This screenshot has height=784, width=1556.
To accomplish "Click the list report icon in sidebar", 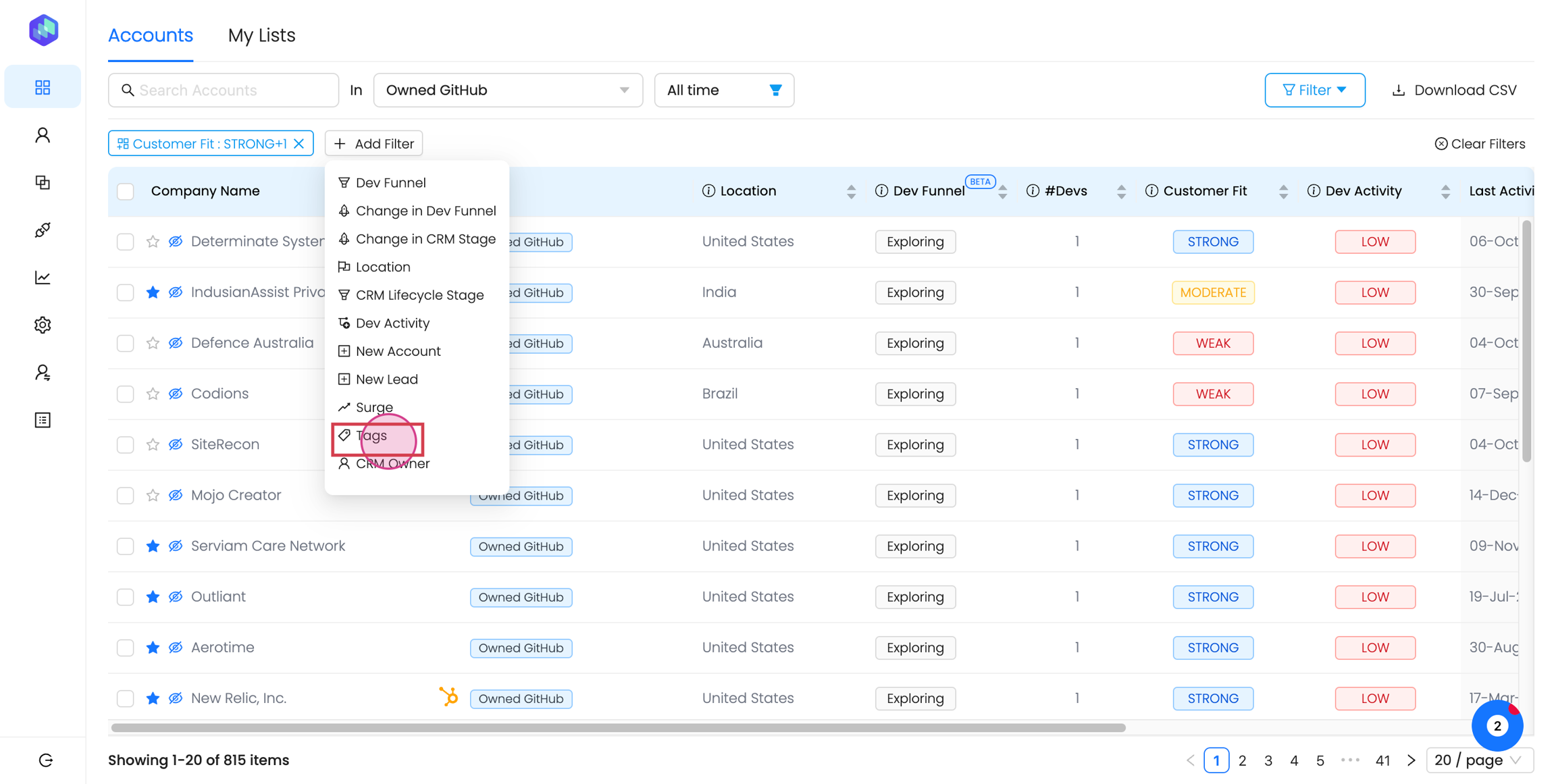I will point(43,420).
